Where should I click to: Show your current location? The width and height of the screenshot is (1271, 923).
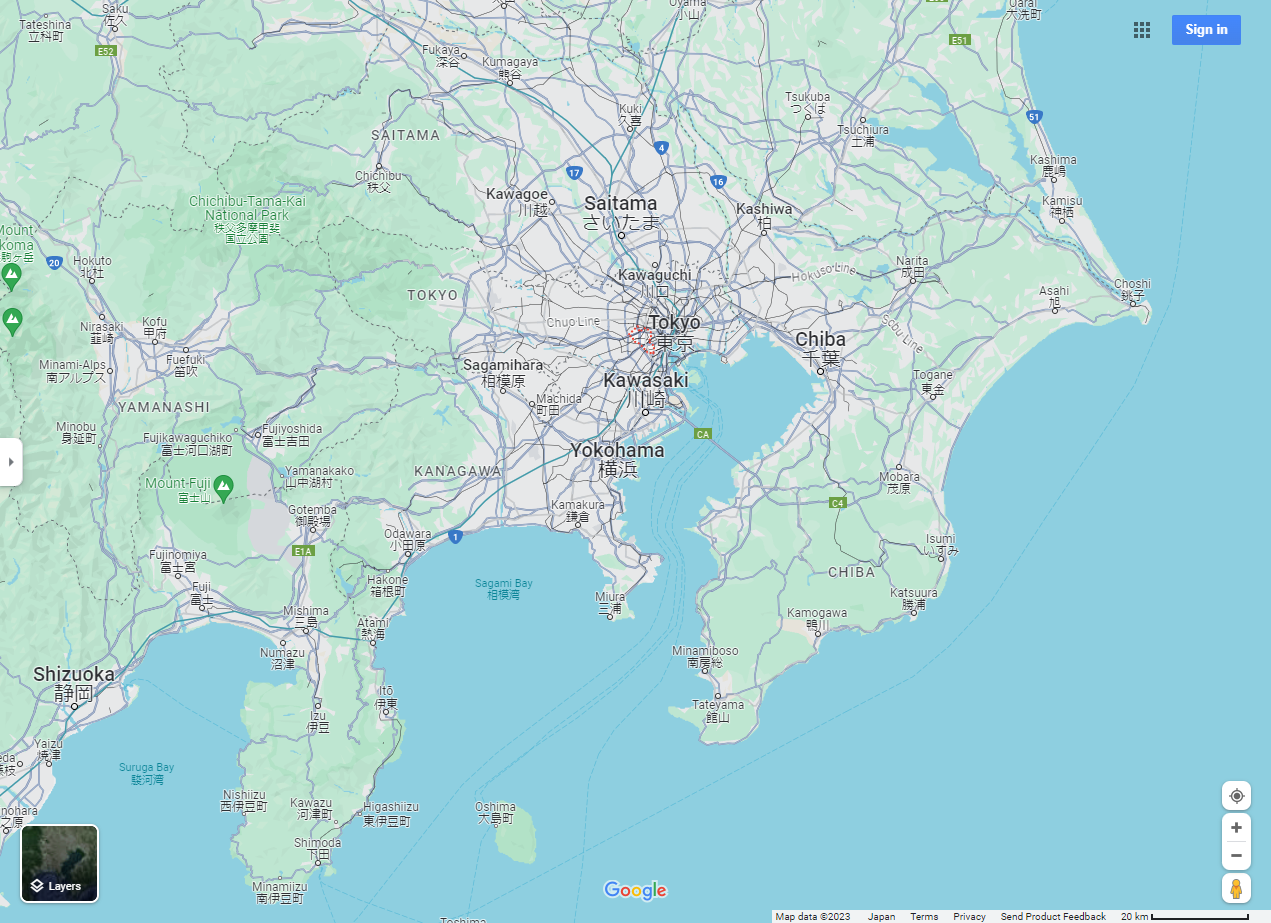[x=1236, y=796]
